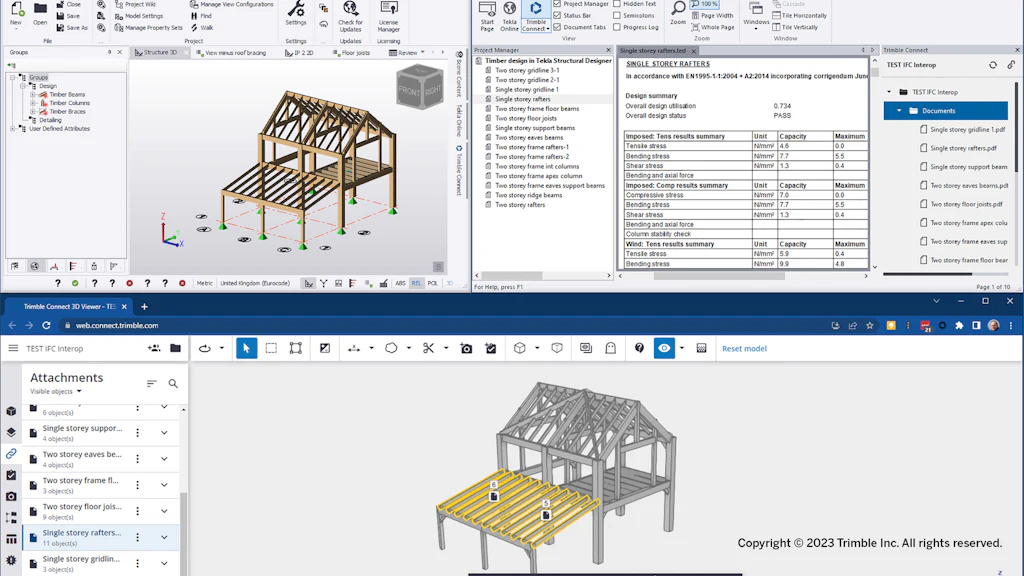The image size is (1024, 576).
Task: Take a snapshot with the camera icon
Action: 467,348
